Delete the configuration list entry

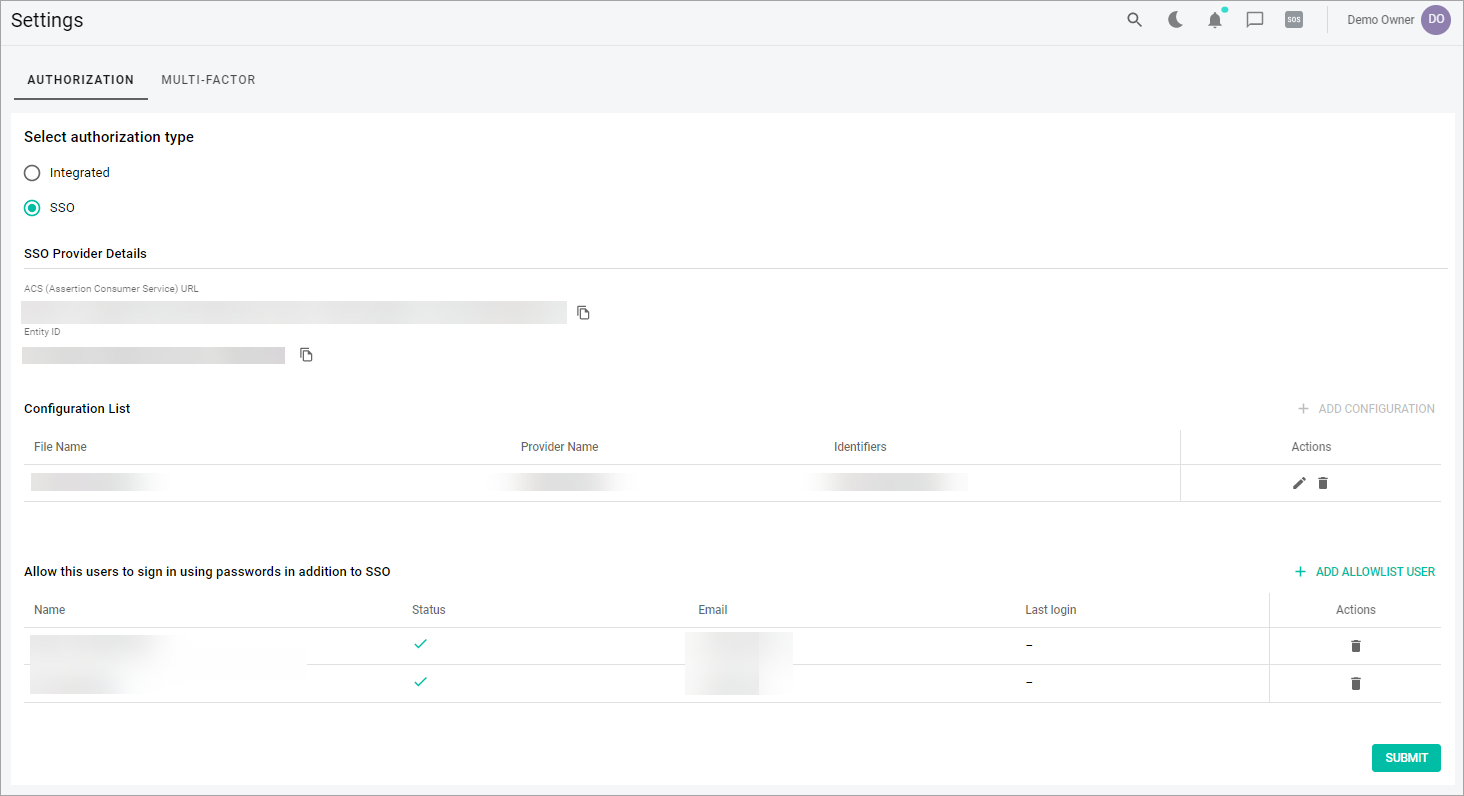point(1323,483)
